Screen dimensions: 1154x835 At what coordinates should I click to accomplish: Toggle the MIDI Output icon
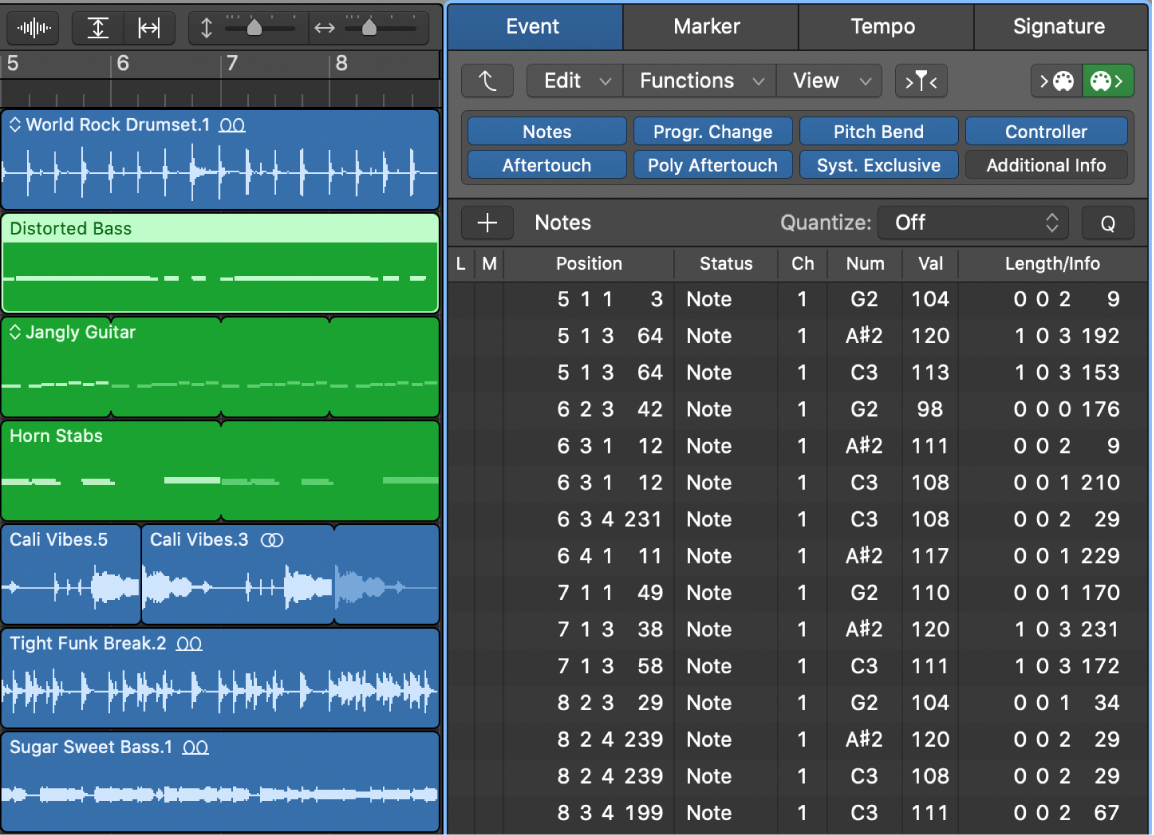[1108, 80]
